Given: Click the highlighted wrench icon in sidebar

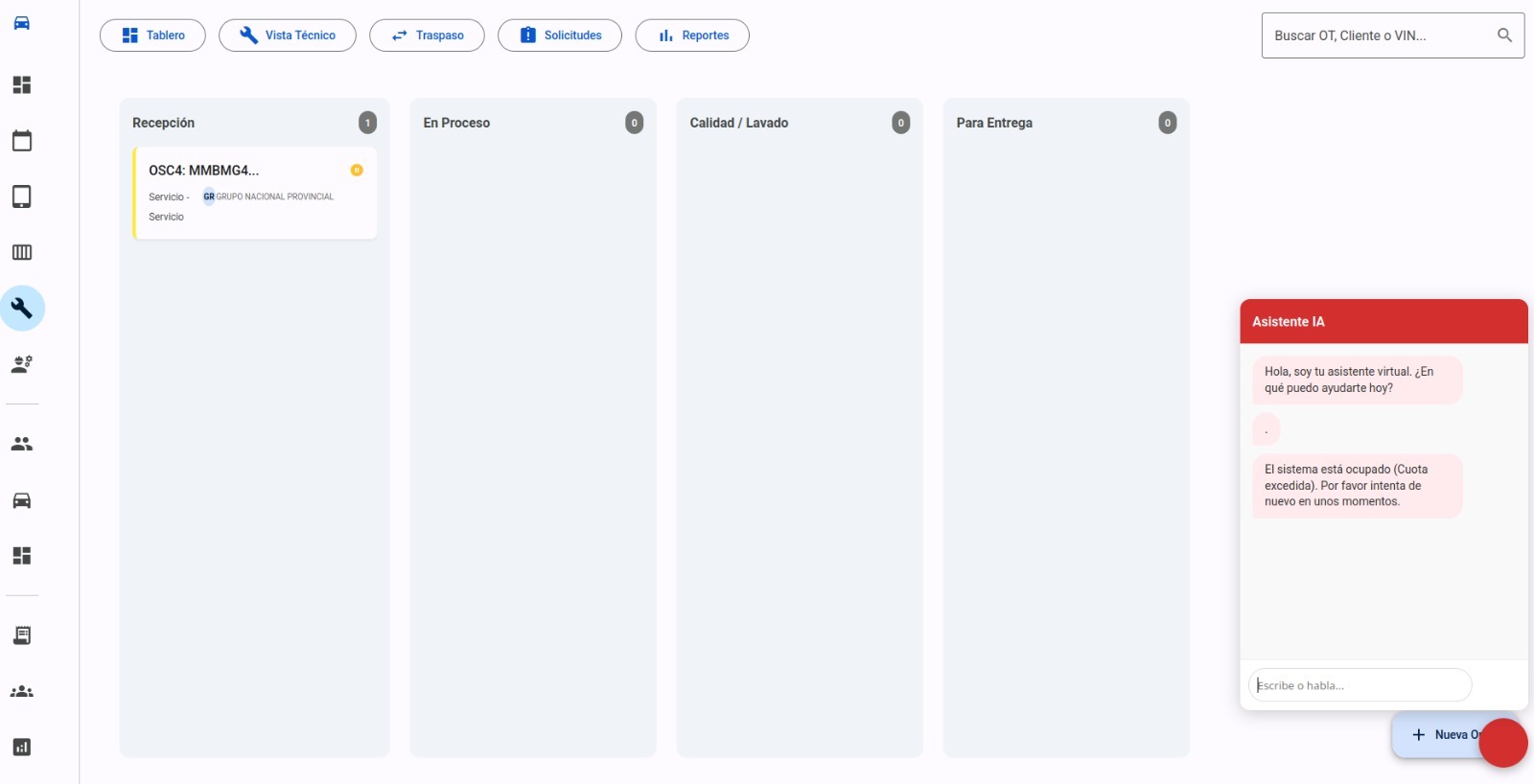Looking at the screenshot, I should 21,309.
